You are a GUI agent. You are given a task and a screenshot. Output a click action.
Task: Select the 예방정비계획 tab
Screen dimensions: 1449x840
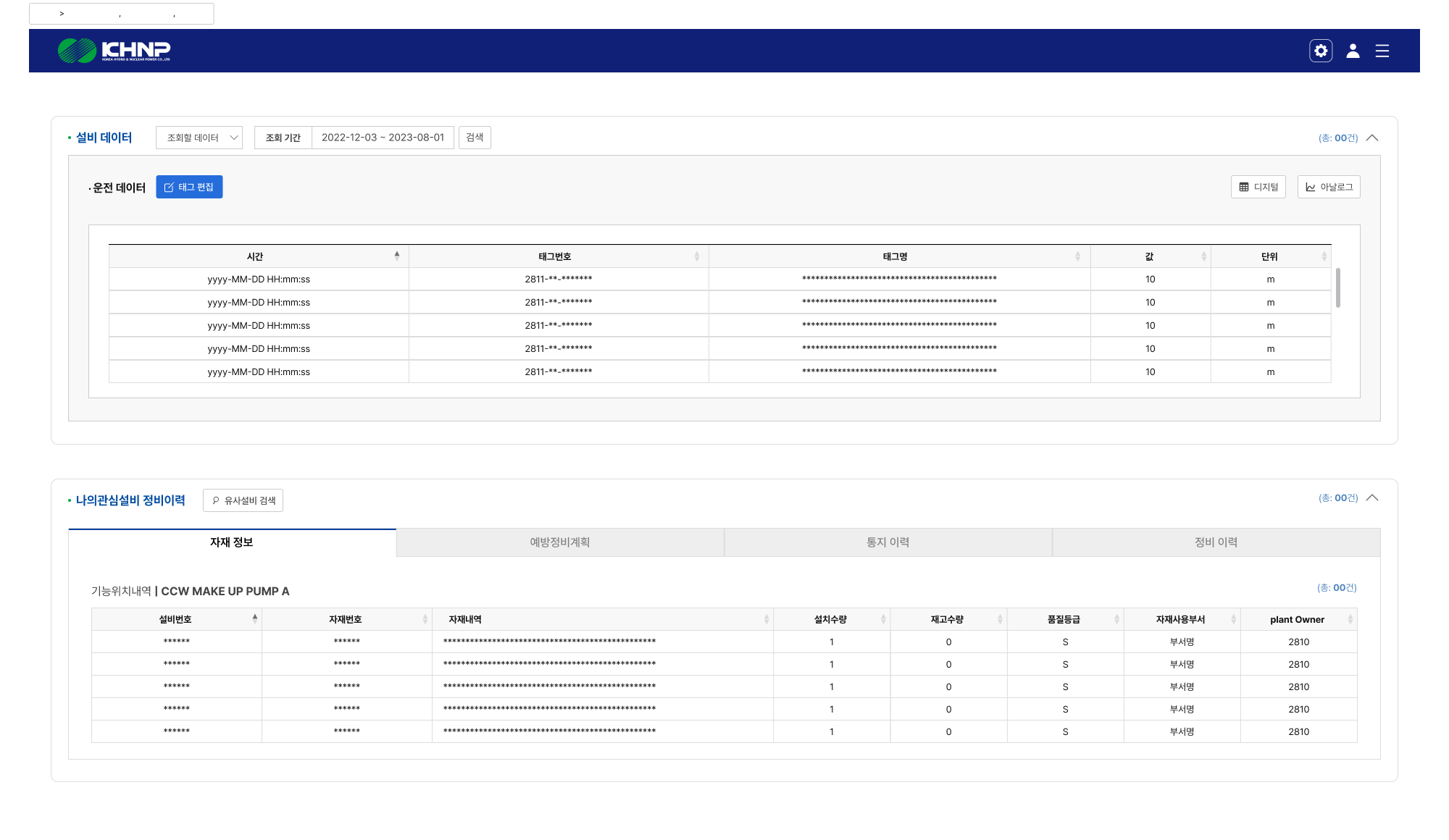[x=560, y=542]
